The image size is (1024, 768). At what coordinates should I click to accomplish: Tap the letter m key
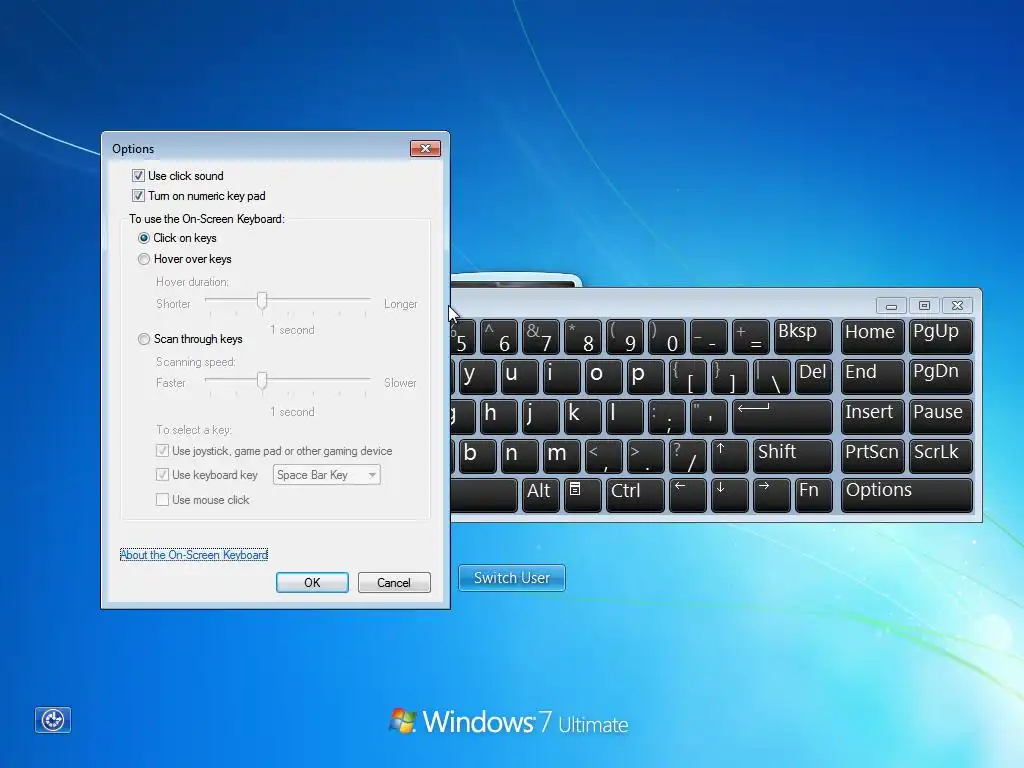tap(561, 456)
